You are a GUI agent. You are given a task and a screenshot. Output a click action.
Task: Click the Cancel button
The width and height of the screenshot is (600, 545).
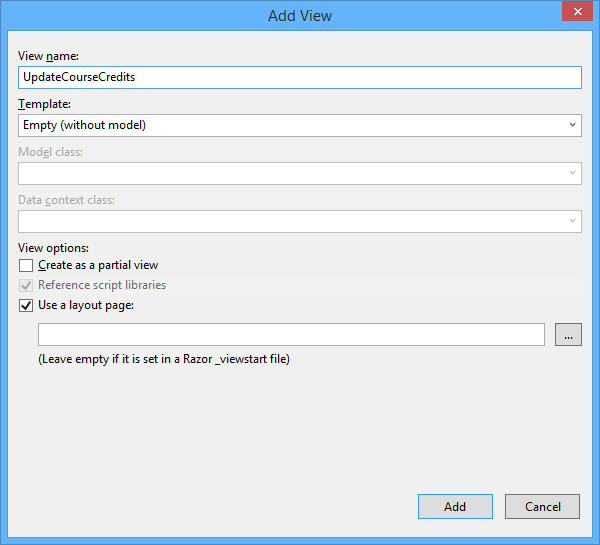542,506
